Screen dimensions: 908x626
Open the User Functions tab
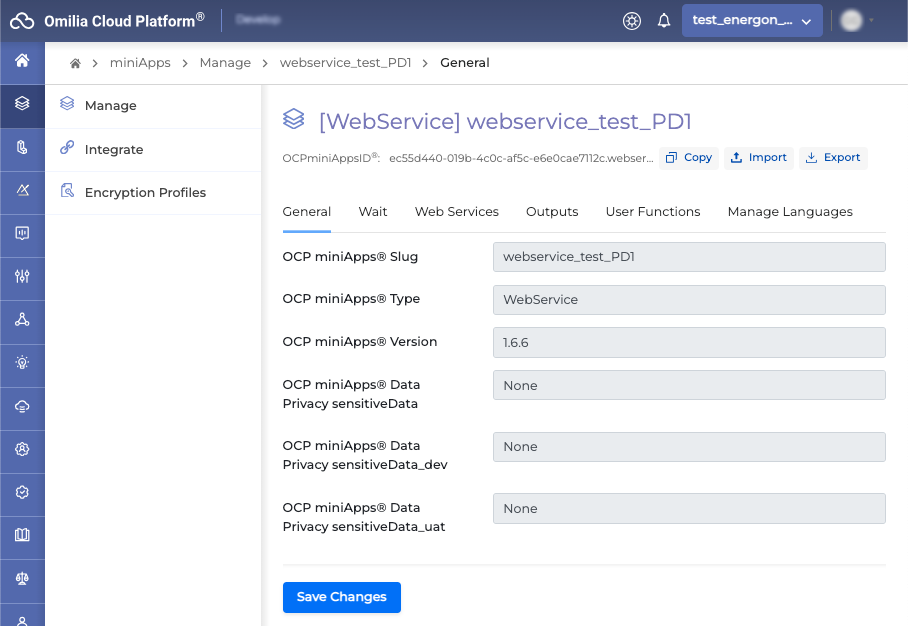652,212
